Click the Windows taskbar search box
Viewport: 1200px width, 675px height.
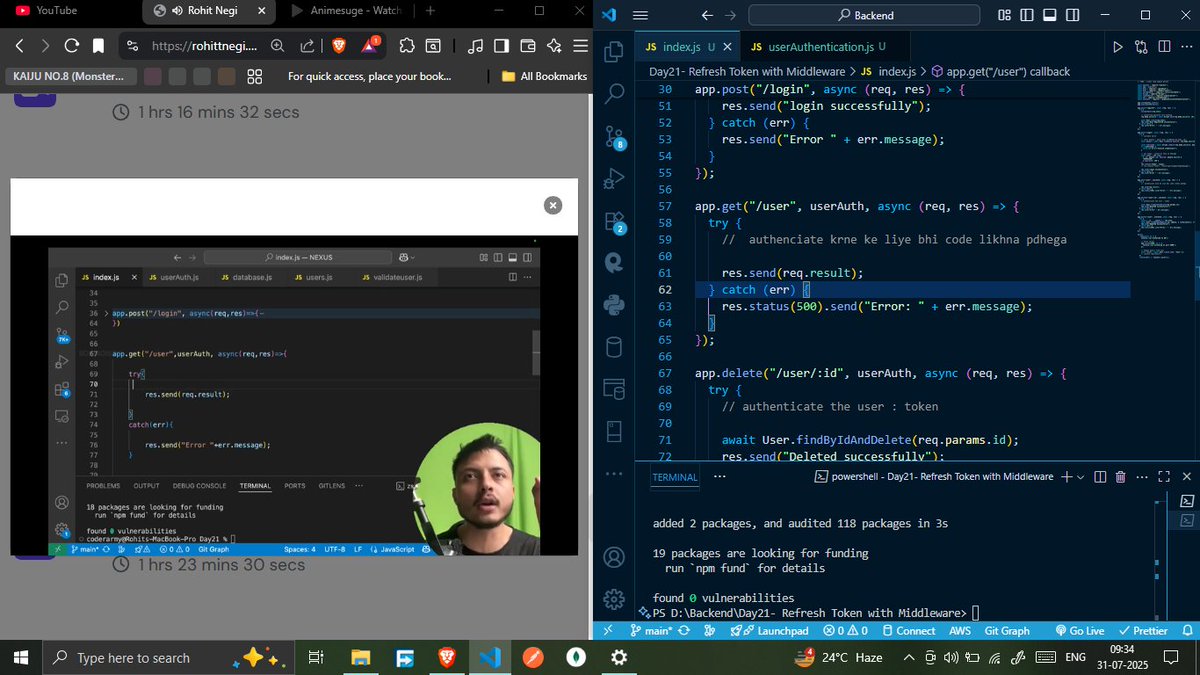(169, 657)
